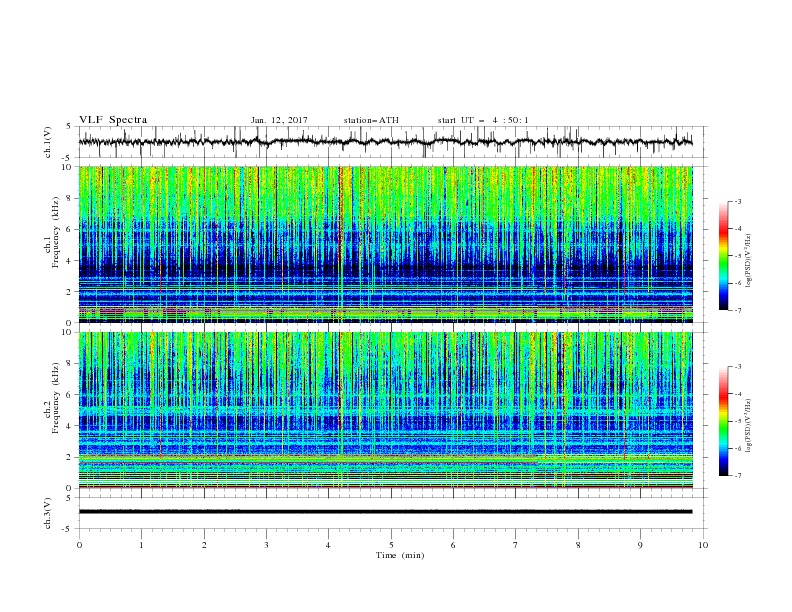The image size is (792, 612).
Task: Click the ch.3 voltage waveform trace
Action: 385,512
